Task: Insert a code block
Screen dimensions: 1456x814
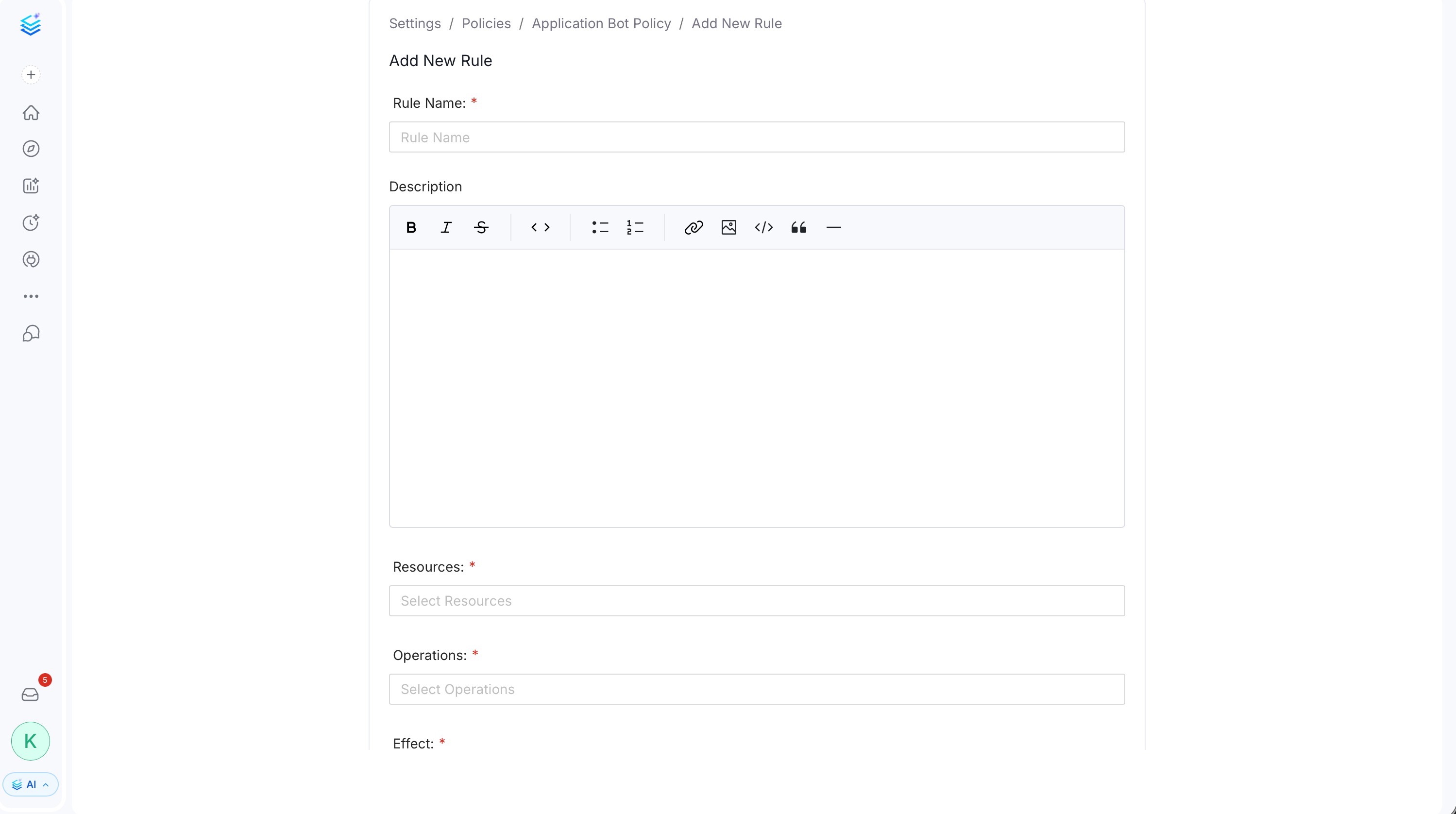Action: tap(763, 227)
